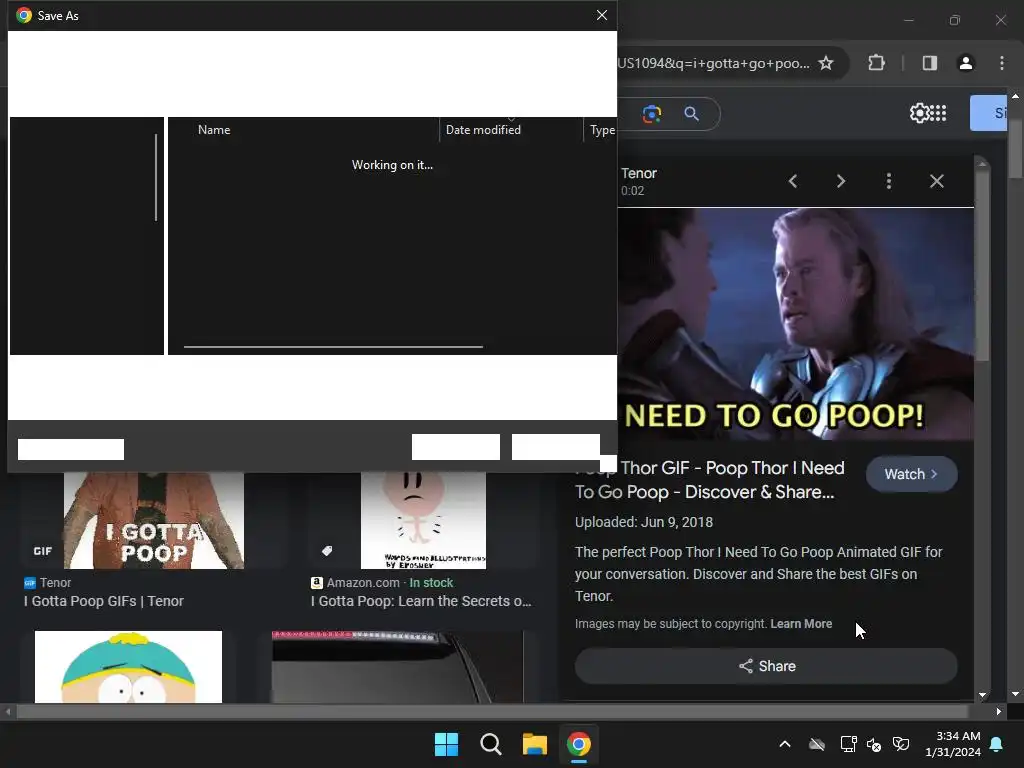Open the Chrome extensions puzzle icon
The width and height of the screenshot is (1024, 768).
click(x=876, y=63)
